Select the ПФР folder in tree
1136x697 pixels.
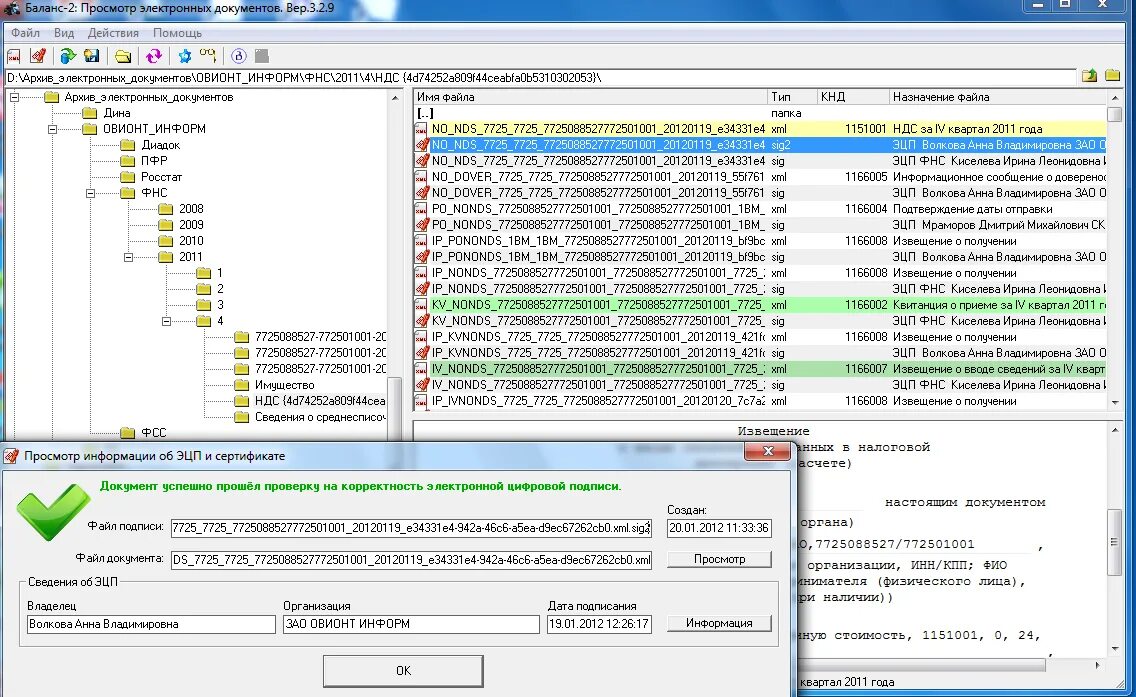pos(154,161)
